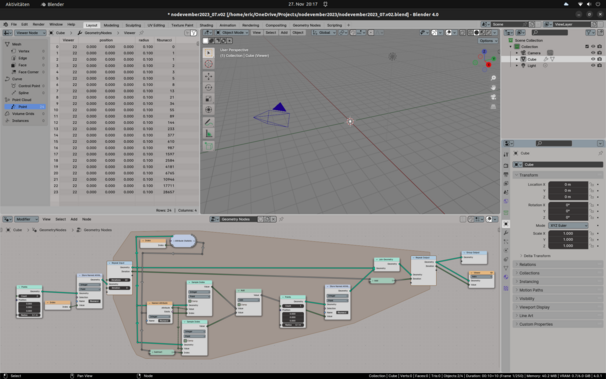This screenshot has width=606, height=379.
Task: Open the Object Data properties tab
Action: [506, 268]
